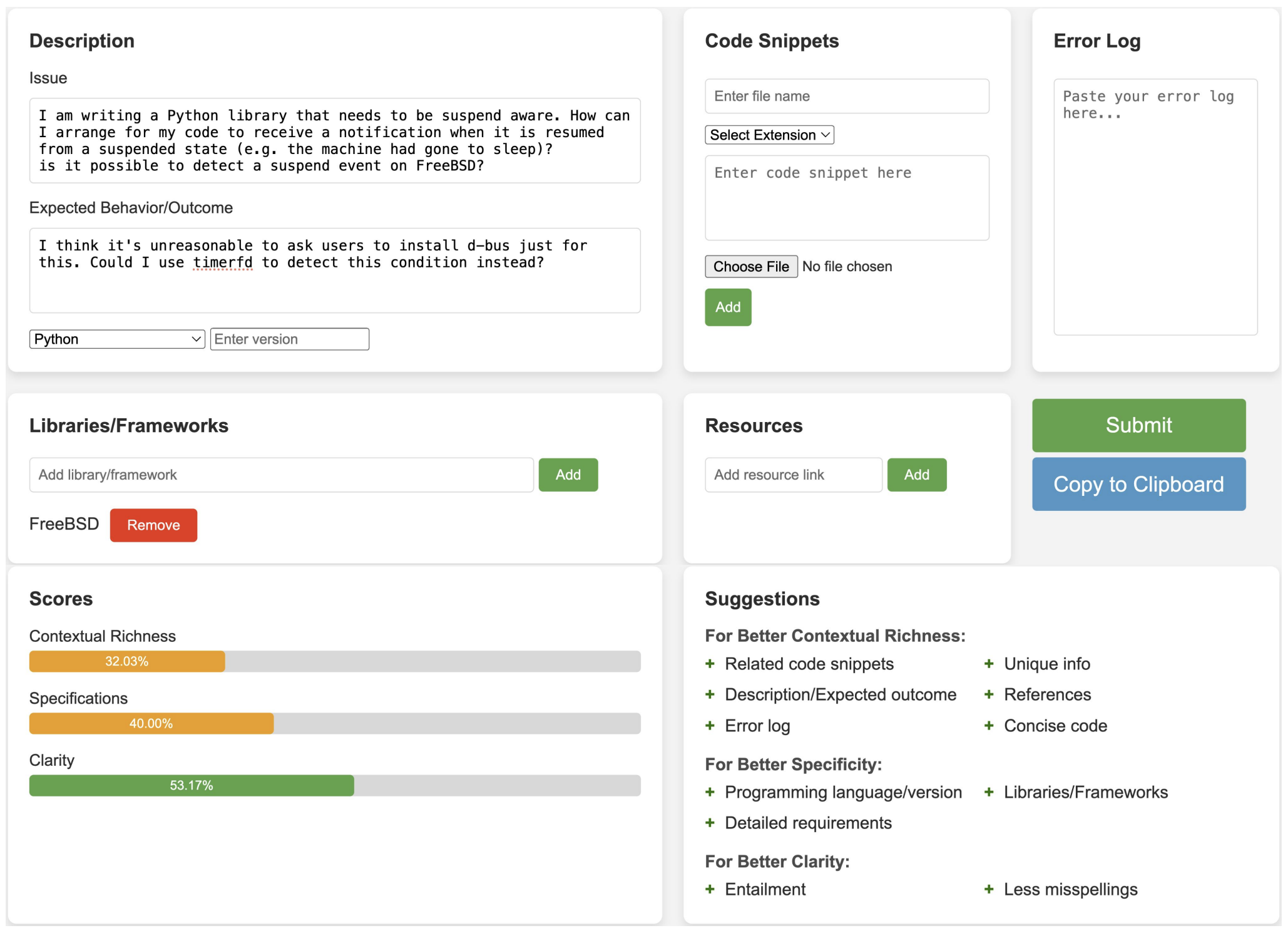
Task: Click the Add button for resource link
Action: tap(917, 475)
